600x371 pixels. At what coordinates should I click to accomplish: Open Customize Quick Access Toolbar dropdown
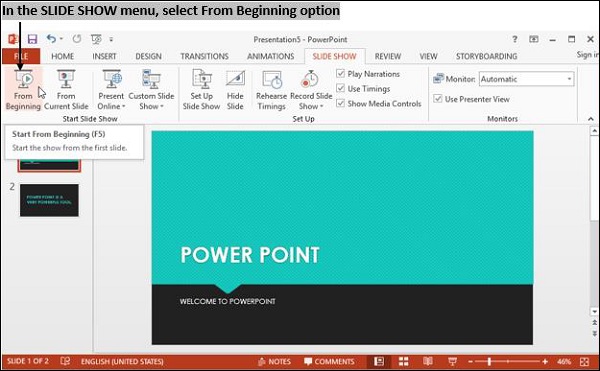tap(111, 39)
